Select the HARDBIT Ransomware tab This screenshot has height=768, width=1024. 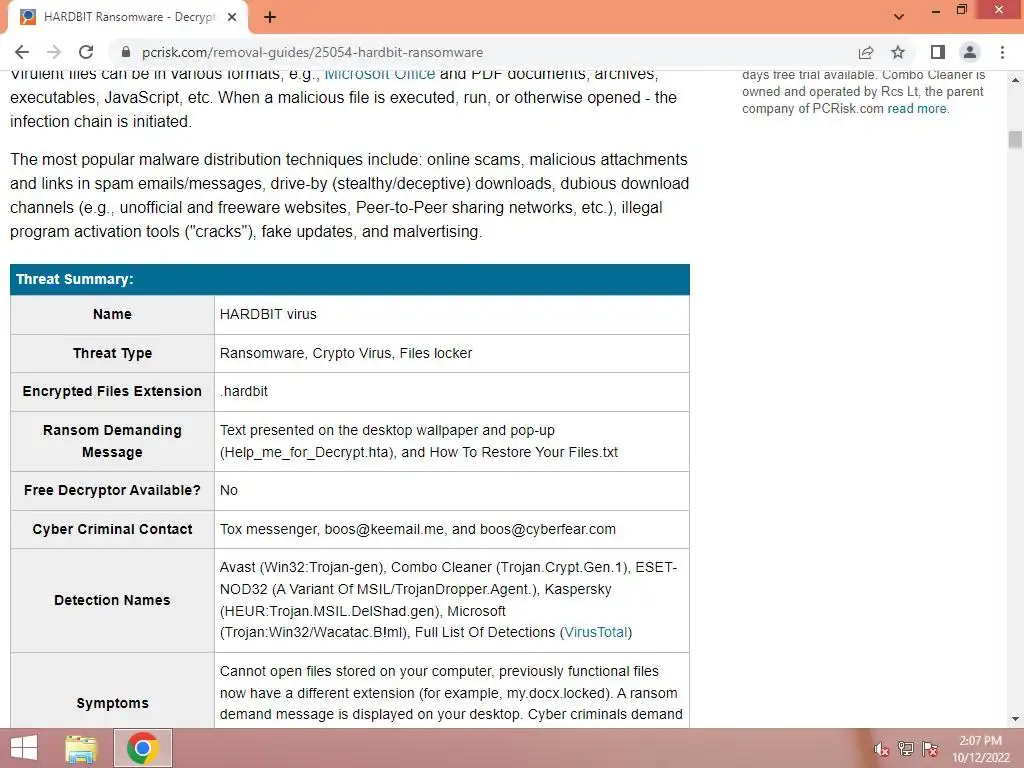coord(129,18)
